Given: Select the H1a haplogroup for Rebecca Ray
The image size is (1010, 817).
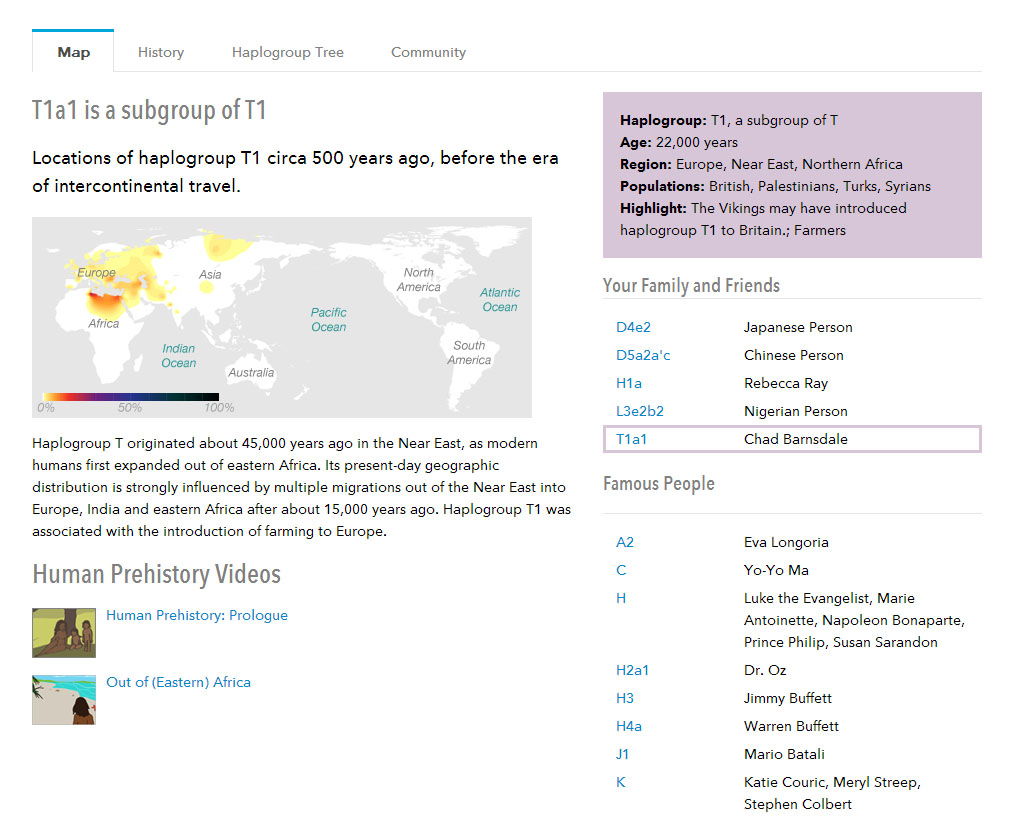Looking at the screenshot, I should click(629, 383).
